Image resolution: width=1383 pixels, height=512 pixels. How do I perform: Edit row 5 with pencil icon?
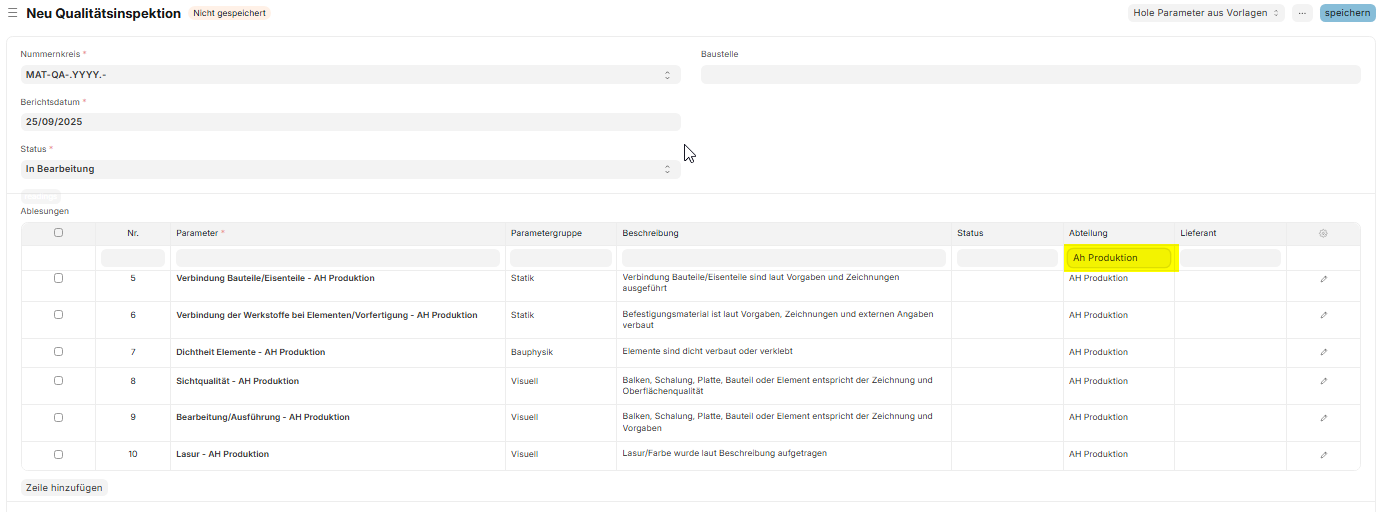1323,279
